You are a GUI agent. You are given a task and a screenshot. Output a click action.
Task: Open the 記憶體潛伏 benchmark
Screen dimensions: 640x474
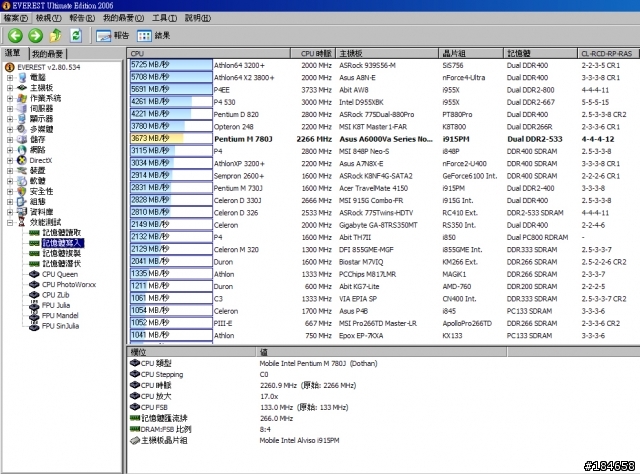pyautogui.click(x=61, y=264)
